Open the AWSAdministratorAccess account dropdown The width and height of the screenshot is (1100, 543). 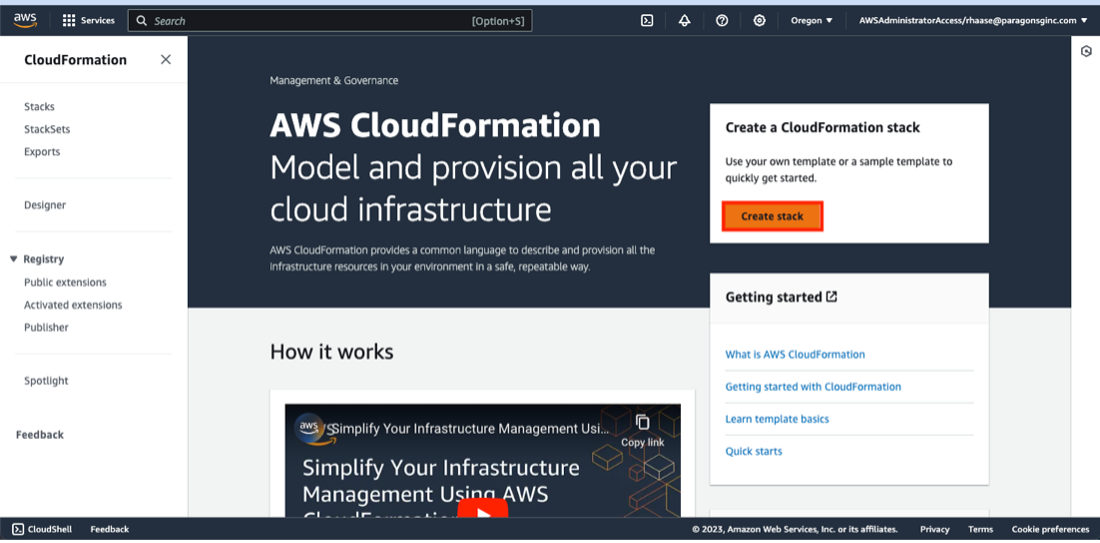974,20
